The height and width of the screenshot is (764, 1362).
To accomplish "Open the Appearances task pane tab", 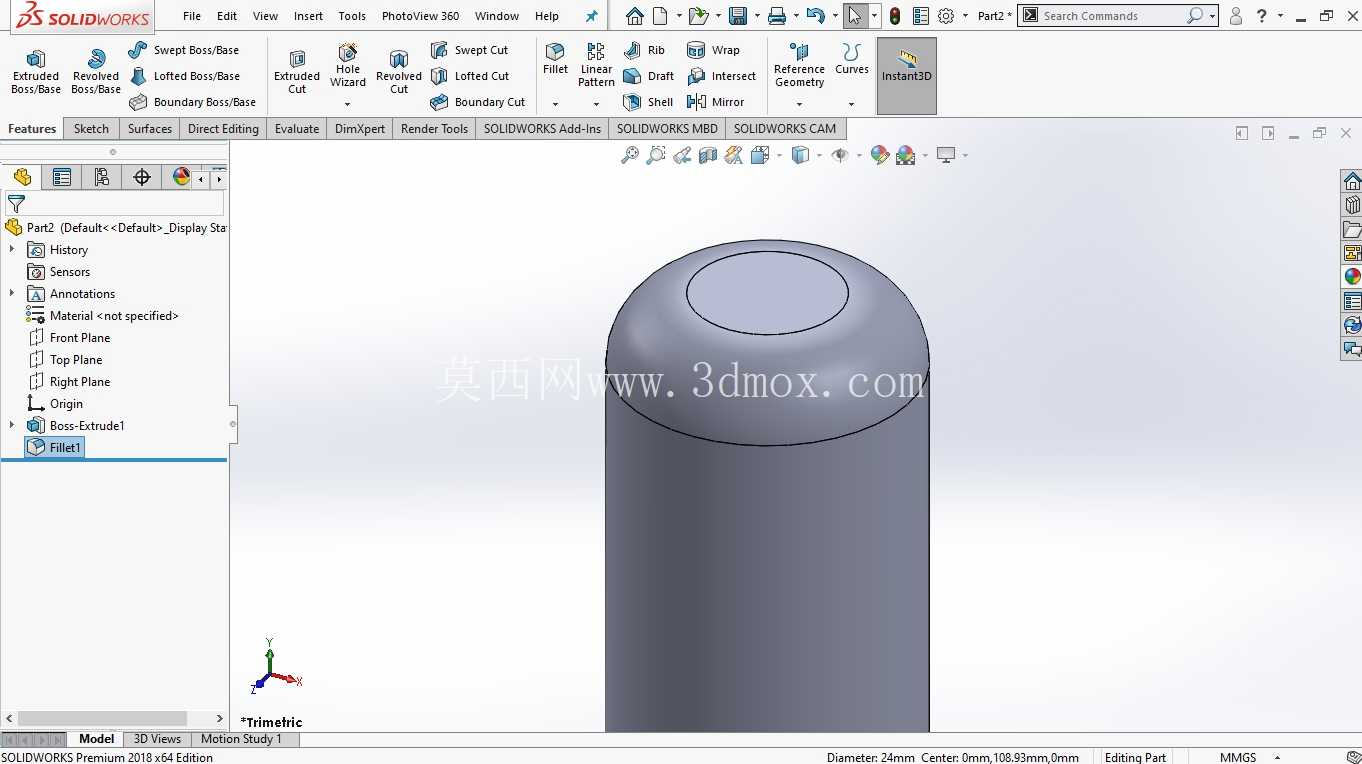I will coord(1352,277).
